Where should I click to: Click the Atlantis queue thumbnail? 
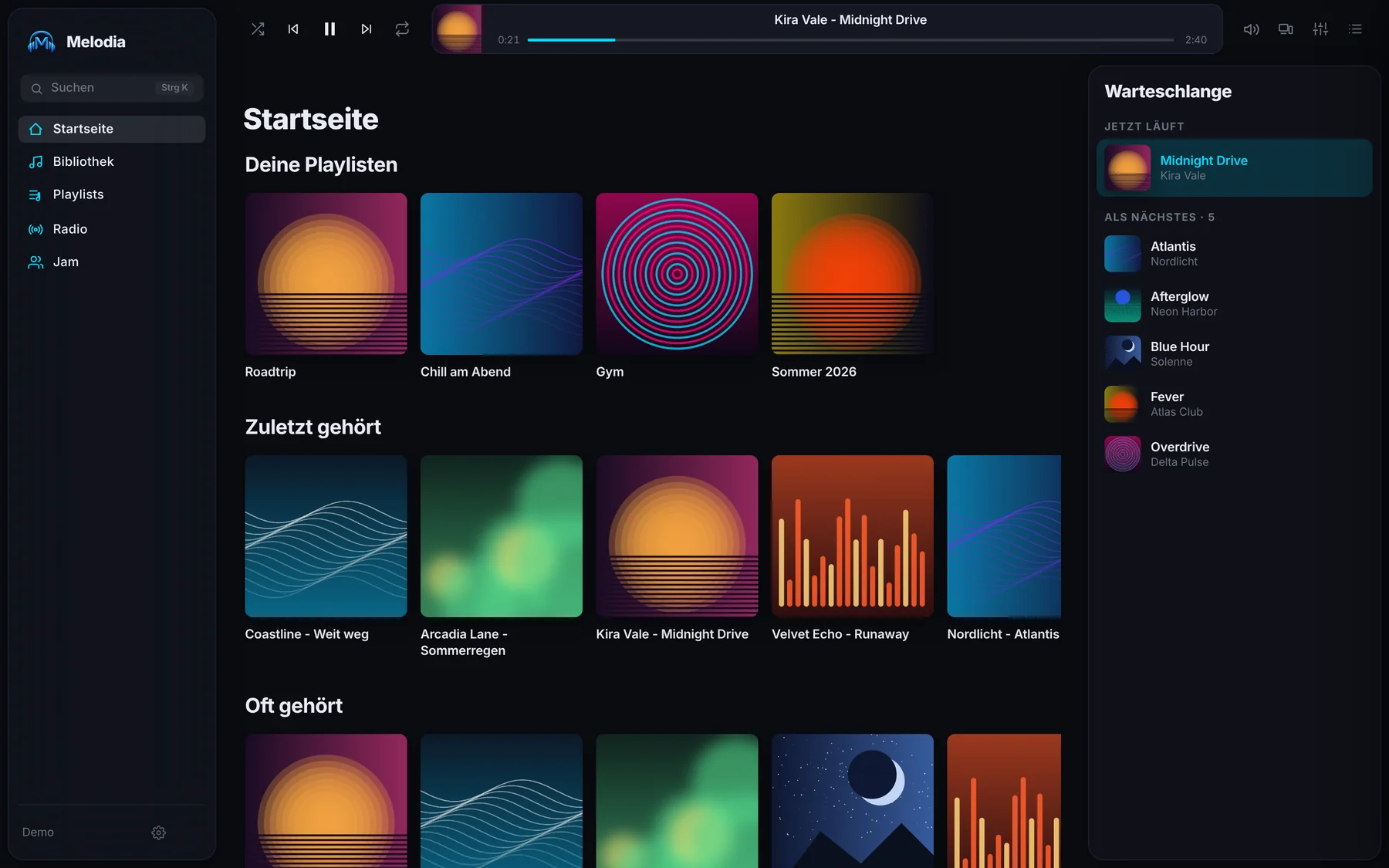1123,254
